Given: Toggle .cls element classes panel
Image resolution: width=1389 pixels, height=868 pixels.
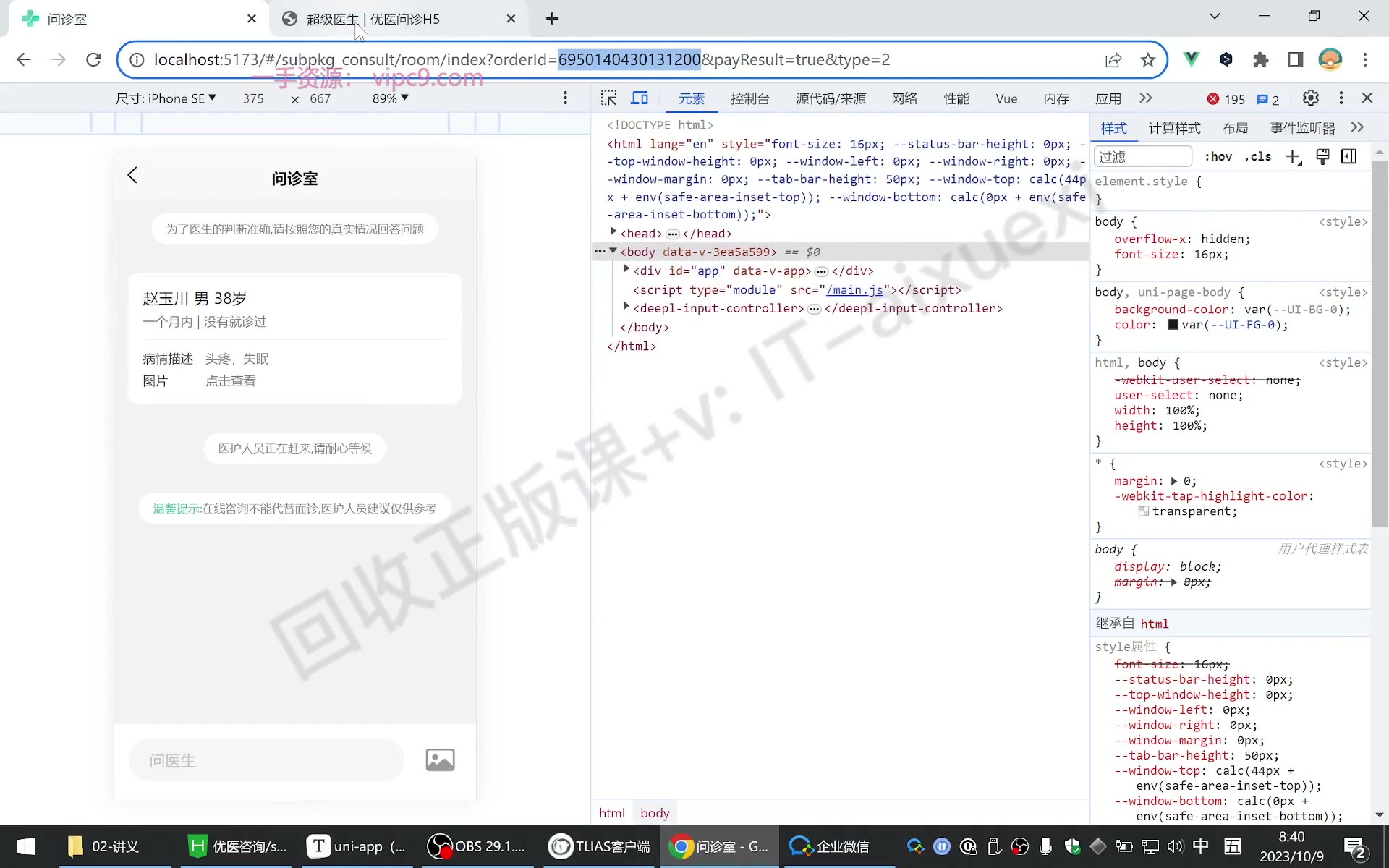Looking at the screenshot, I should point(1258,157).
